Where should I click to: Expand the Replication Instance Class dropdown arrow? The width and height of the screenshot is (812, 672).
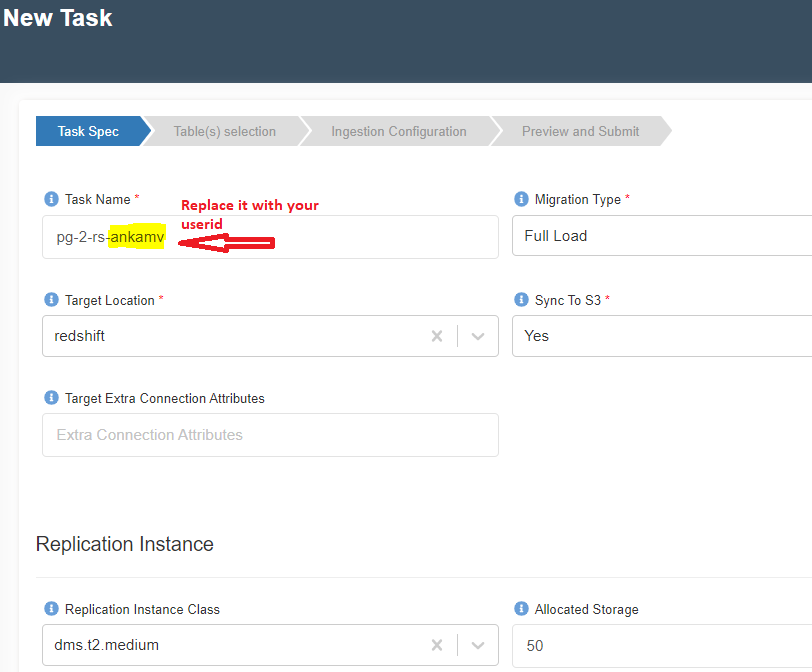point(478,645)
